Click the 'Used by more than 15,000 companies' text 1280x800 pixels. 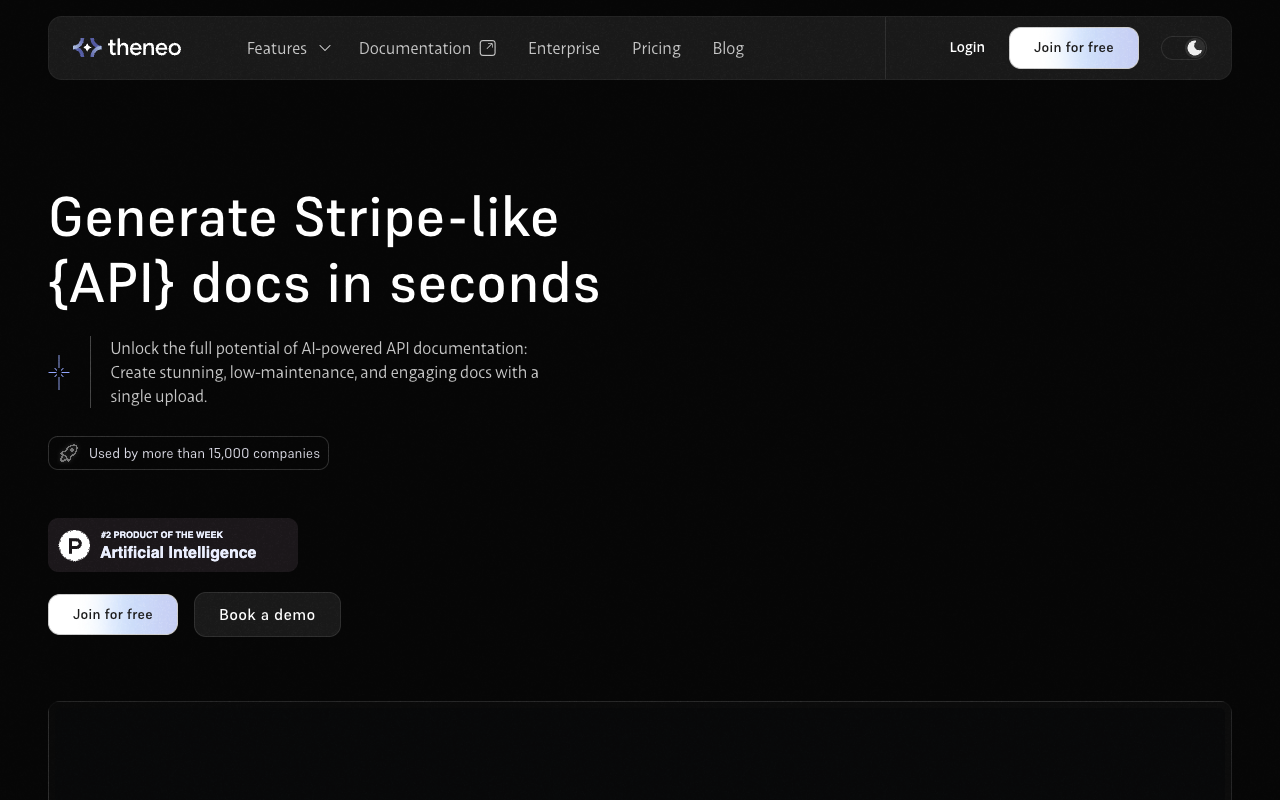click(x=204, y=453)
